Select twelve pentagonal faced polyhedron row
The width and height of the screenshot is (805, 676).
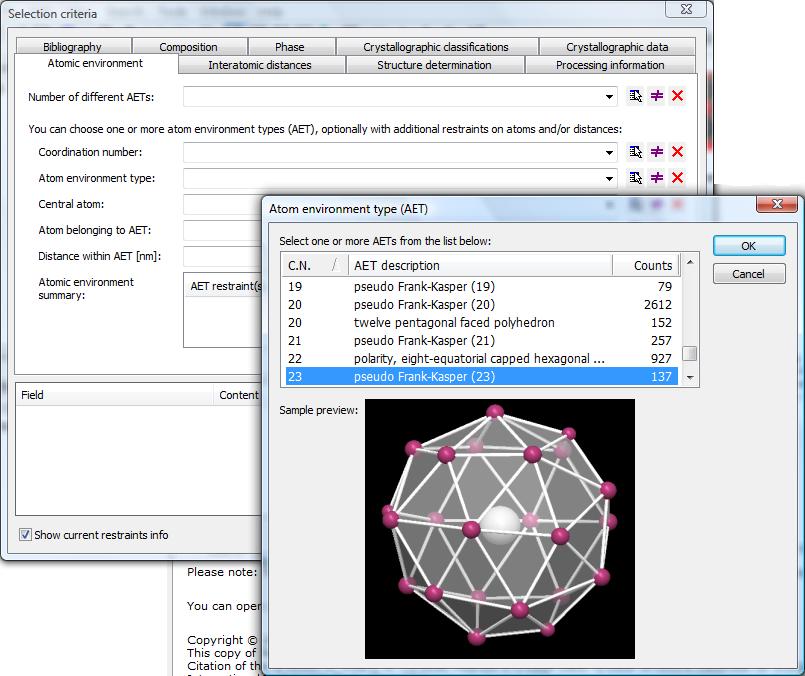point(454,322)
